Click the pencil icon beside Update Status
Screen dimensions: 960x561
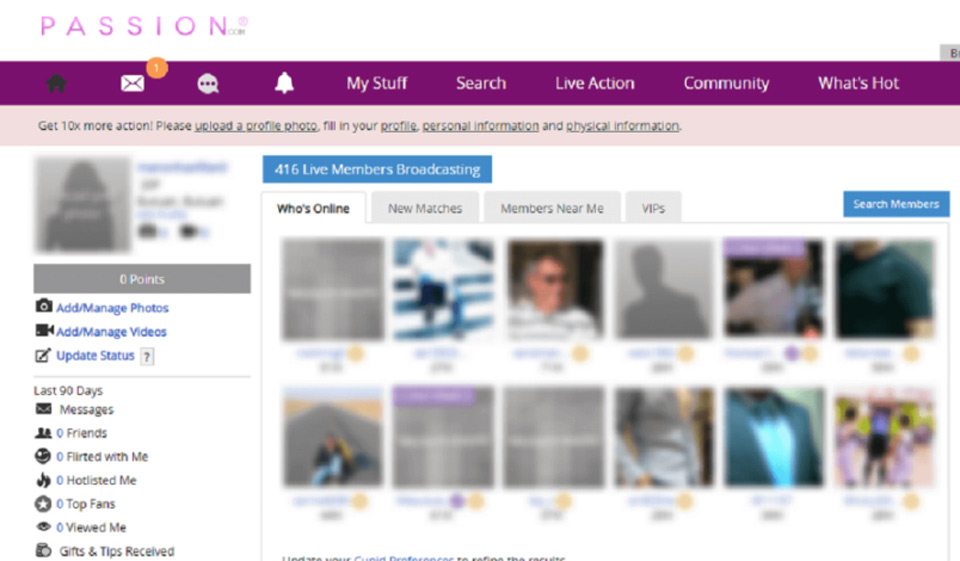(x=43, y=355)
